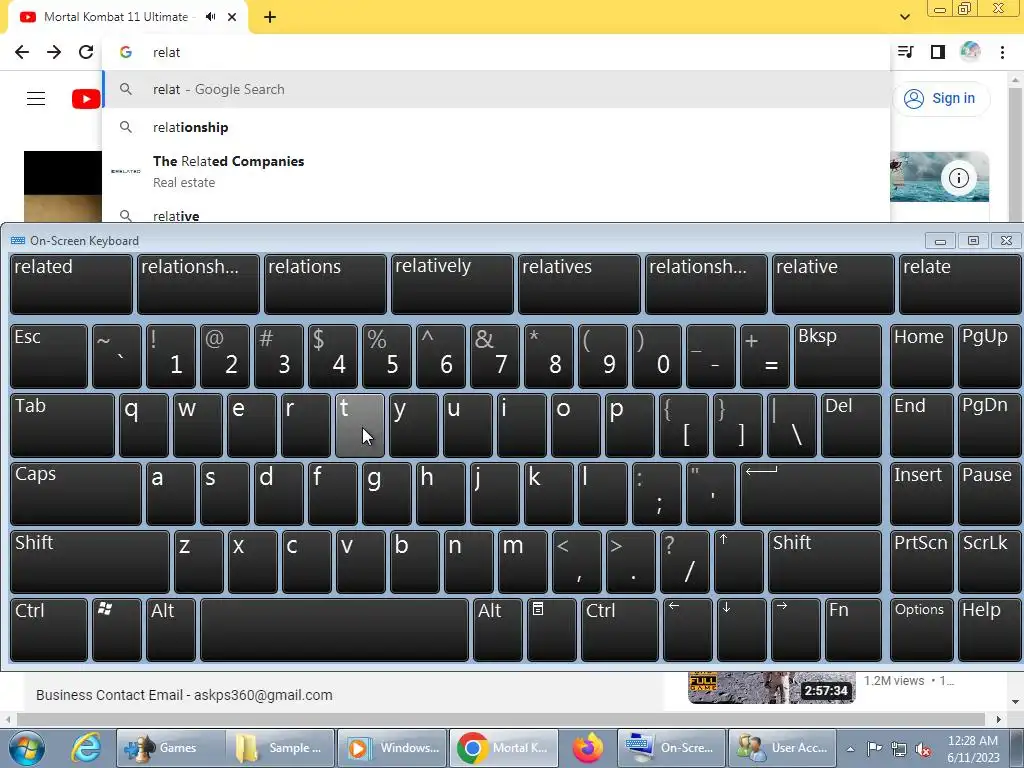Click the Enter key arrow
1024x768 pixels.
(x=810, y=494)
